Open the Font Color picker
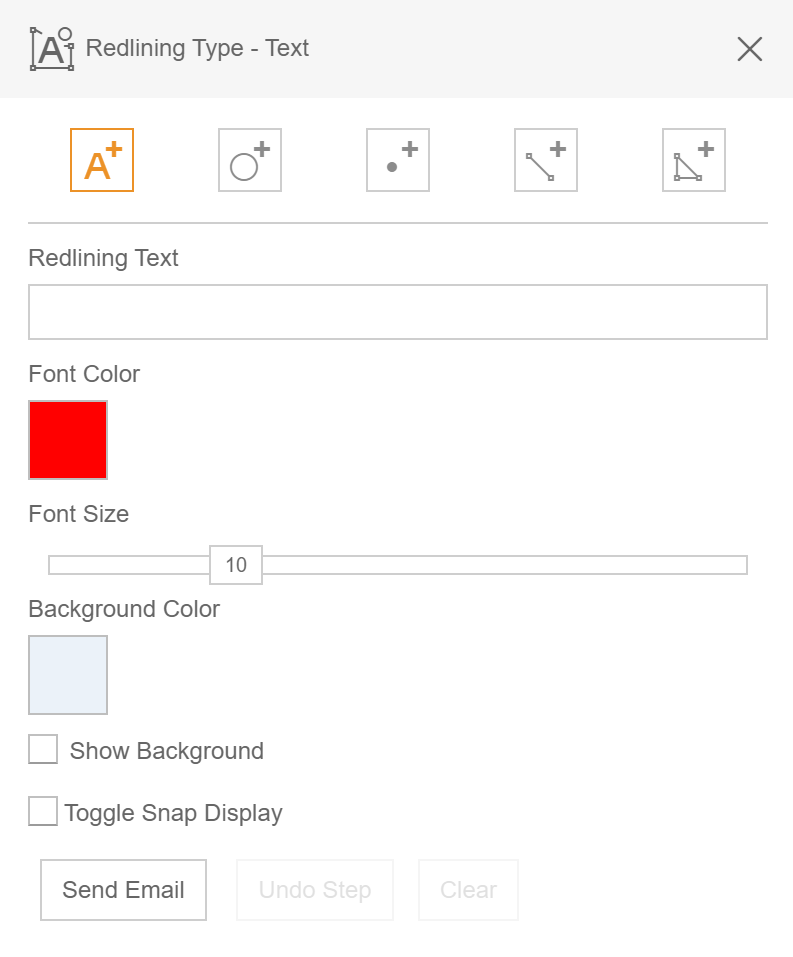Viewport: 793px width, 957px height. (x=67, y=440)
